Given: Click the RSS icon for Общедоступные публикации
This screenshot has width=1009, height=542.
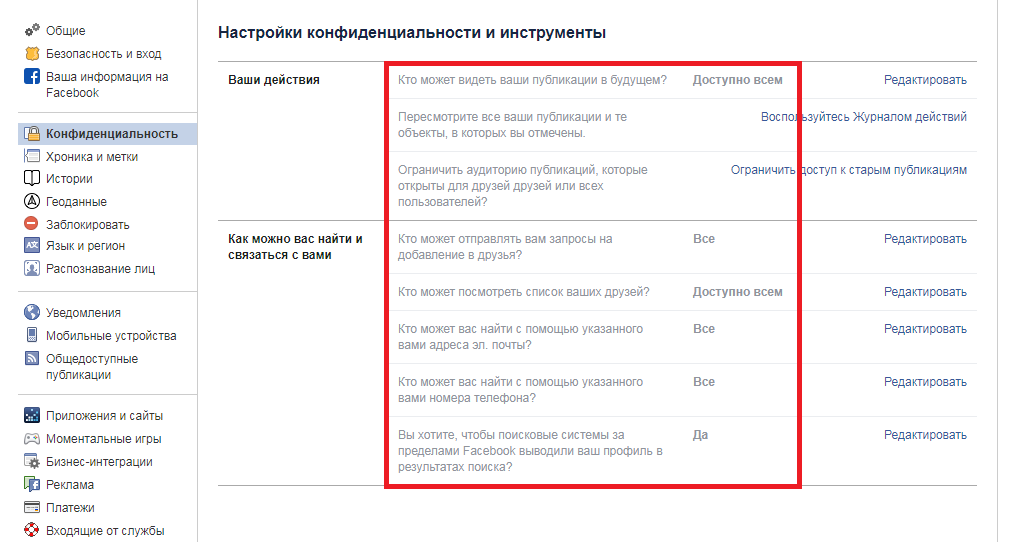Looking at the screenshot, I should (x=32, y=358).
